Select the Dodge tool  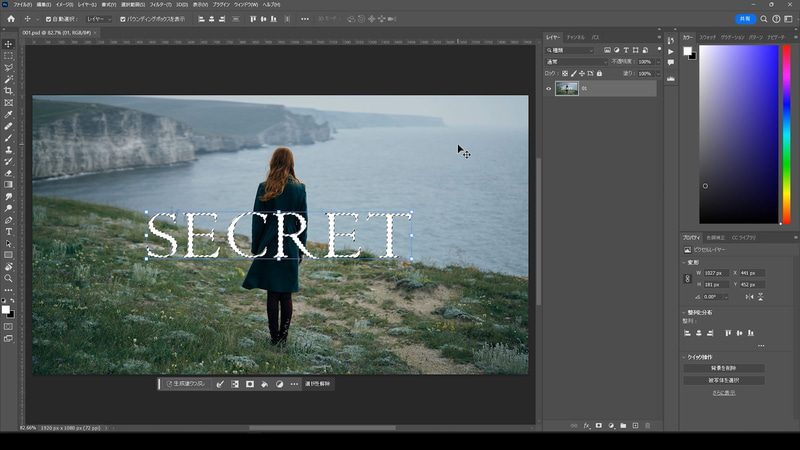pos(8,208)
